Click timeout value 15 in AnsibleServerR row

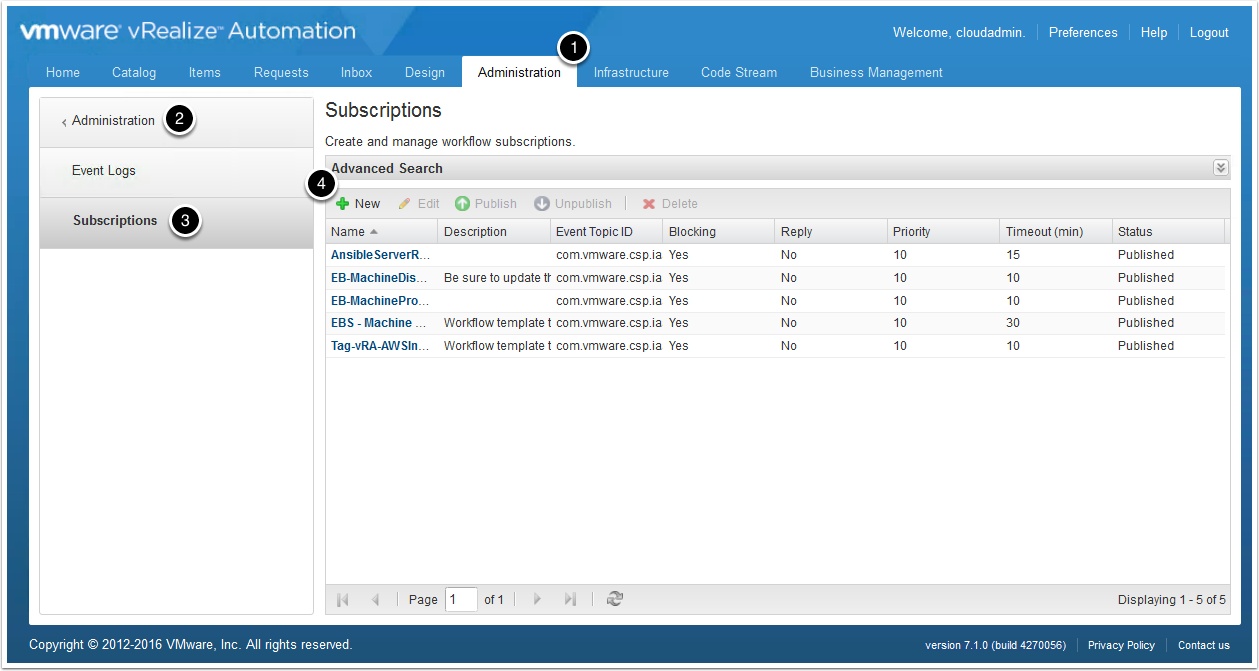tap(1013, 255)
